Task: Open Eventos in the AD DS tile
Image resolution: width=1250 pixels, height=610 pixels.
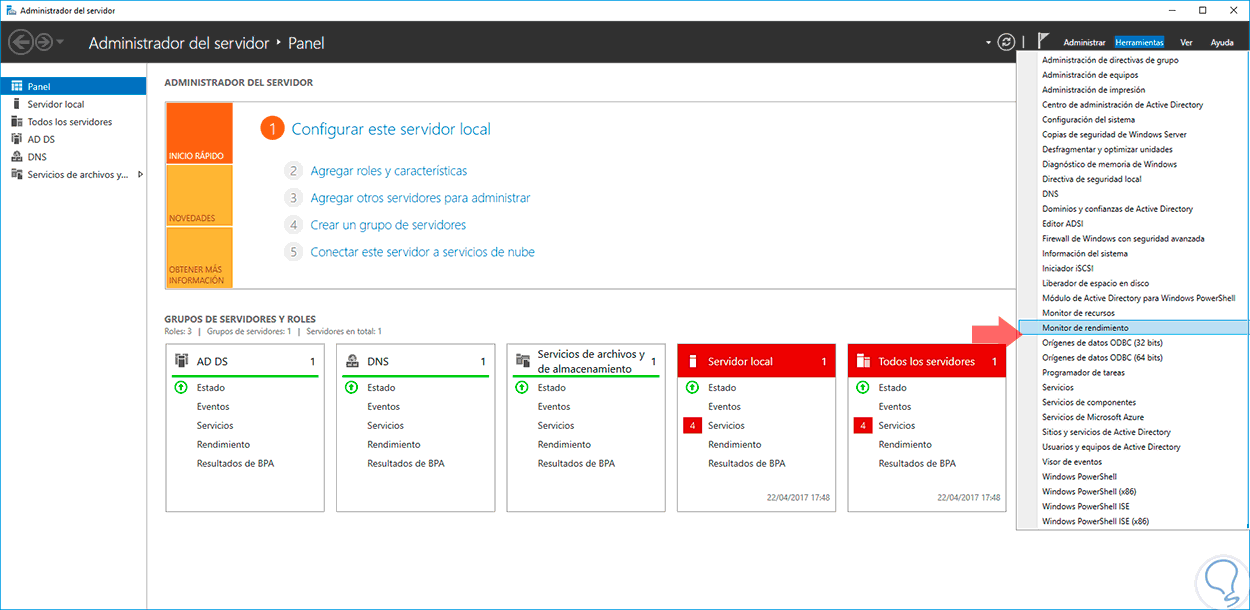Action: (x=213, y=407)
